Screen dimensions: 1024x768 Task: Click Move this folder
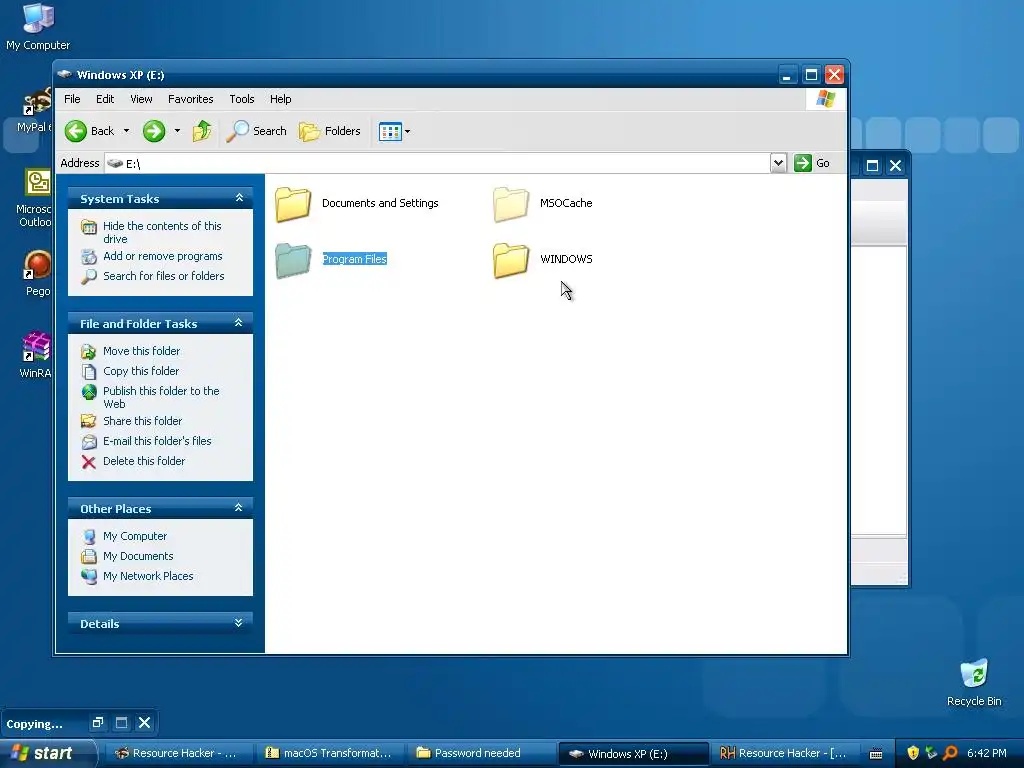click(141, 351)
